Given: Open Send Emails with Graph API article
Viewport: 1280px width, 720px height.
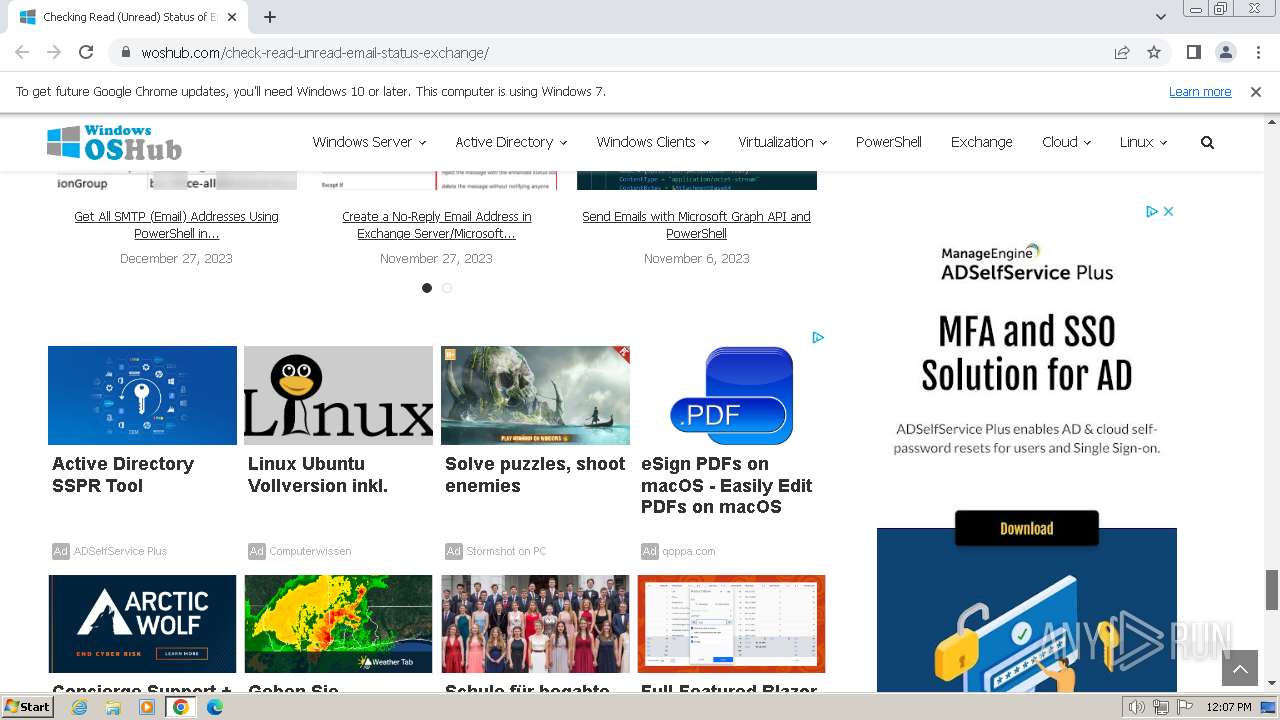Looking at the screenshot, I should (696, 225).
